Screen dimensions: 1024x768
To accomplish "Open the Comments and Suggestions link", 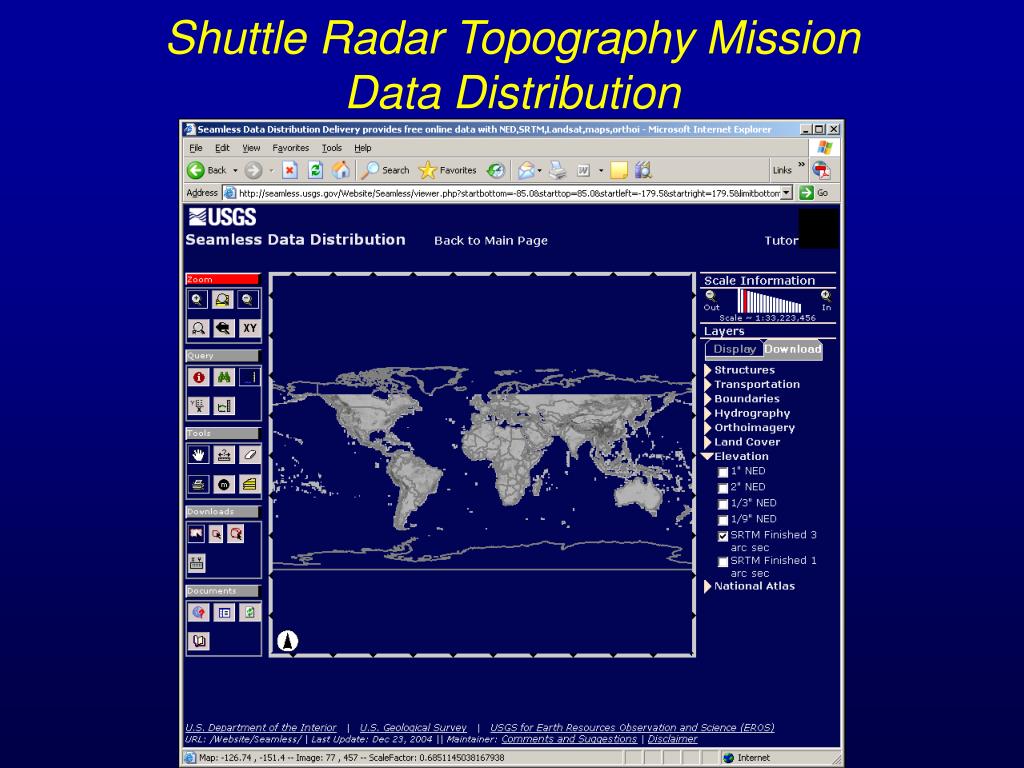I will [x=569, y=739].
